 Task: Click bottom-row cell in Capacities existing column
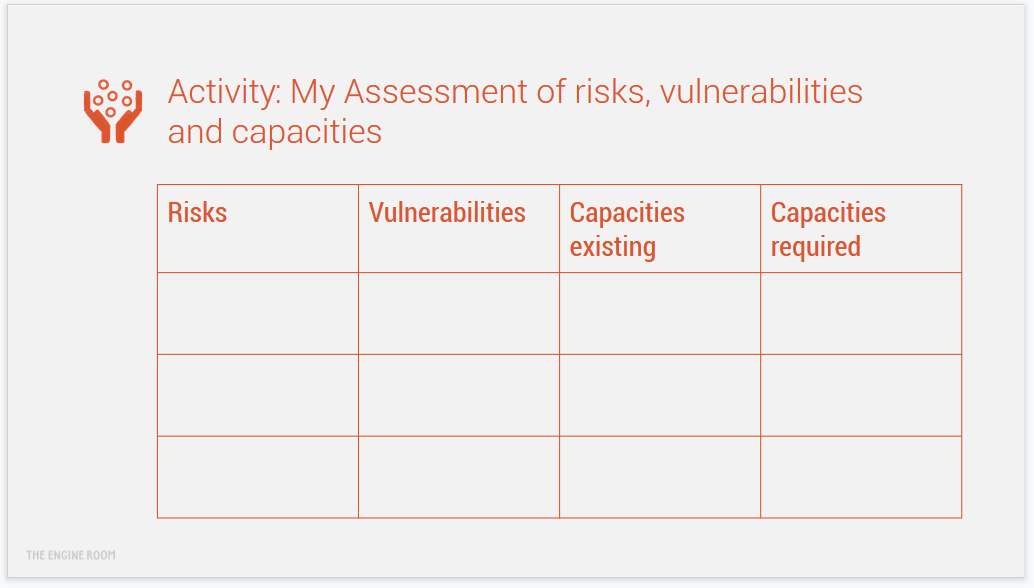point(660,477)
